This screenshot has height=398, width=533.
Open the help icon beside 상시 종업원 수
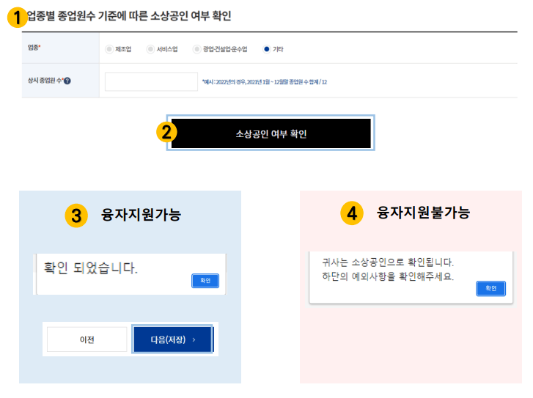67,81
